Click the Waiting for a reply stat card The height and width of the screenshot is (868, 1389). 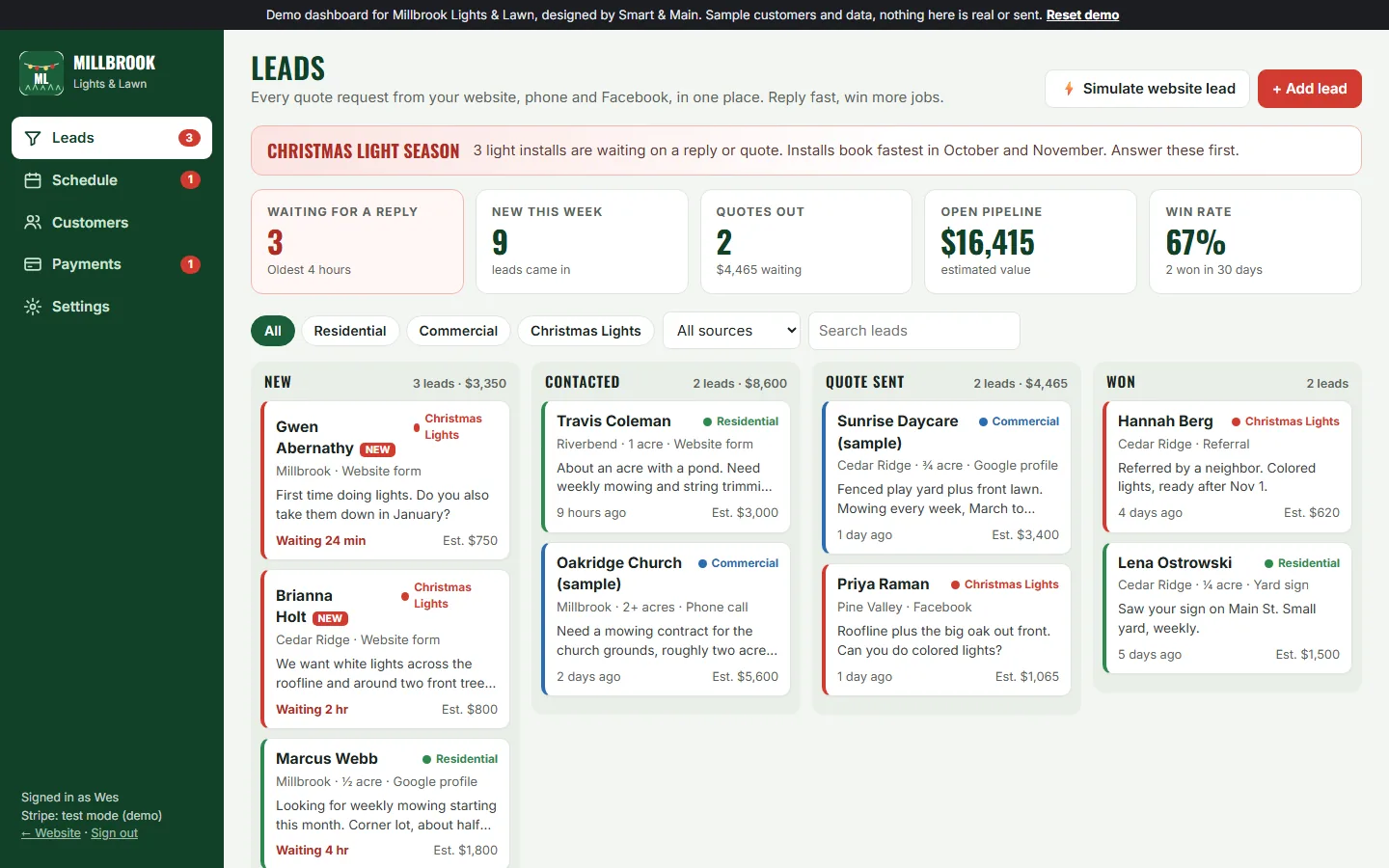click(x=358, y=241)
